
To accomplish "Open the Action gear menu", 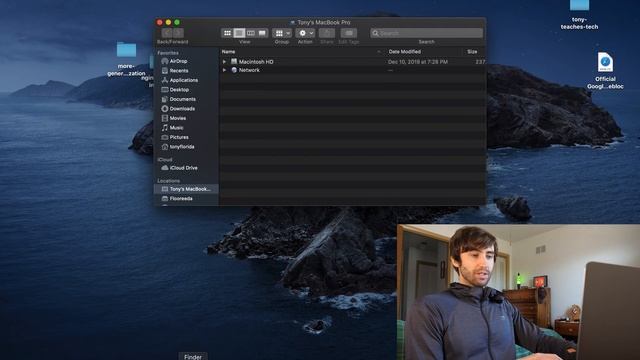I will [x=305, y=33].
